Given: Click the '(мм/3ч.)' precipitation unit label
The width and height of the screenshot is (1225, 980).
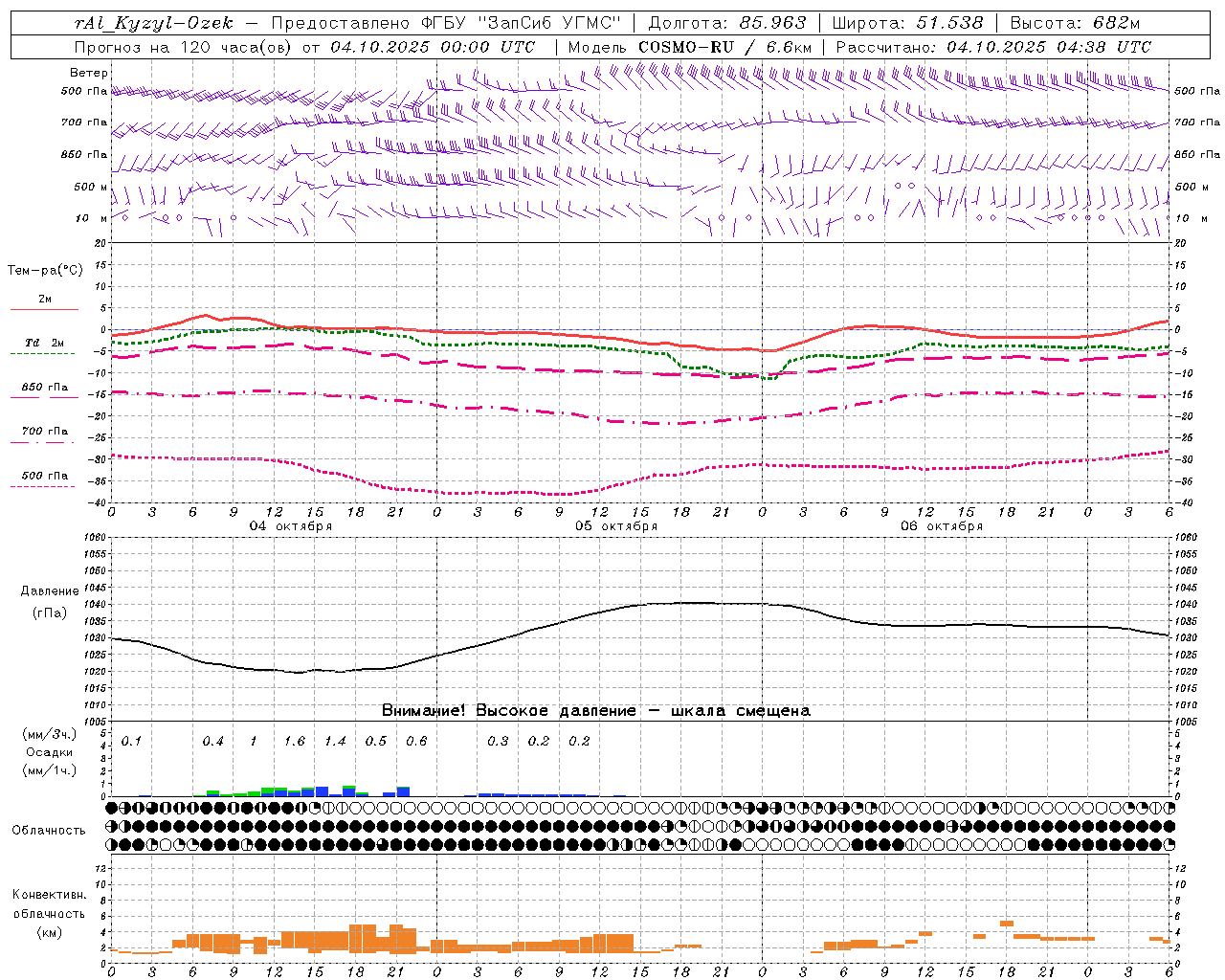Looking at the screenshot, I should point(50,734).
